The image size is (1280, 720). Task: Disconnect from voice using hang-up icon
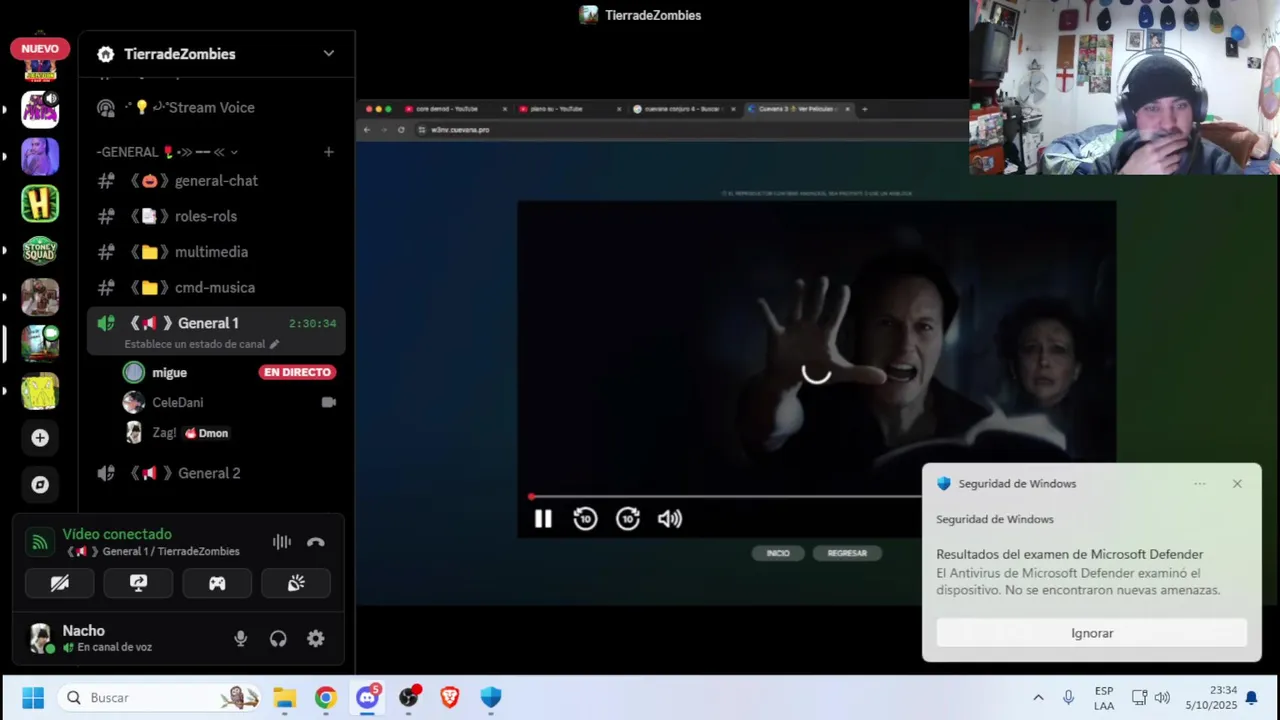(316, 542)
